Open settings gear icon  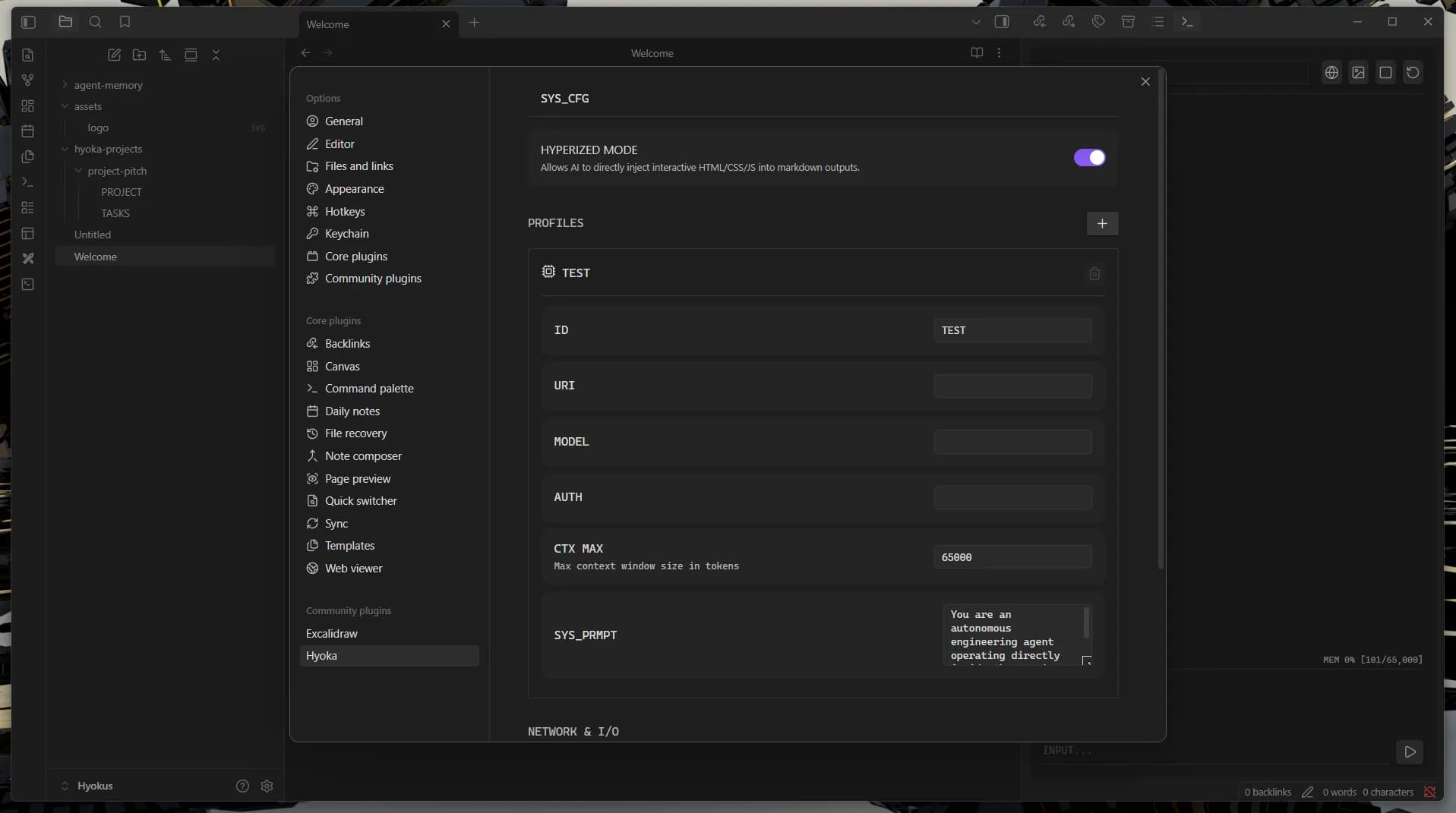tap(267, 786)
